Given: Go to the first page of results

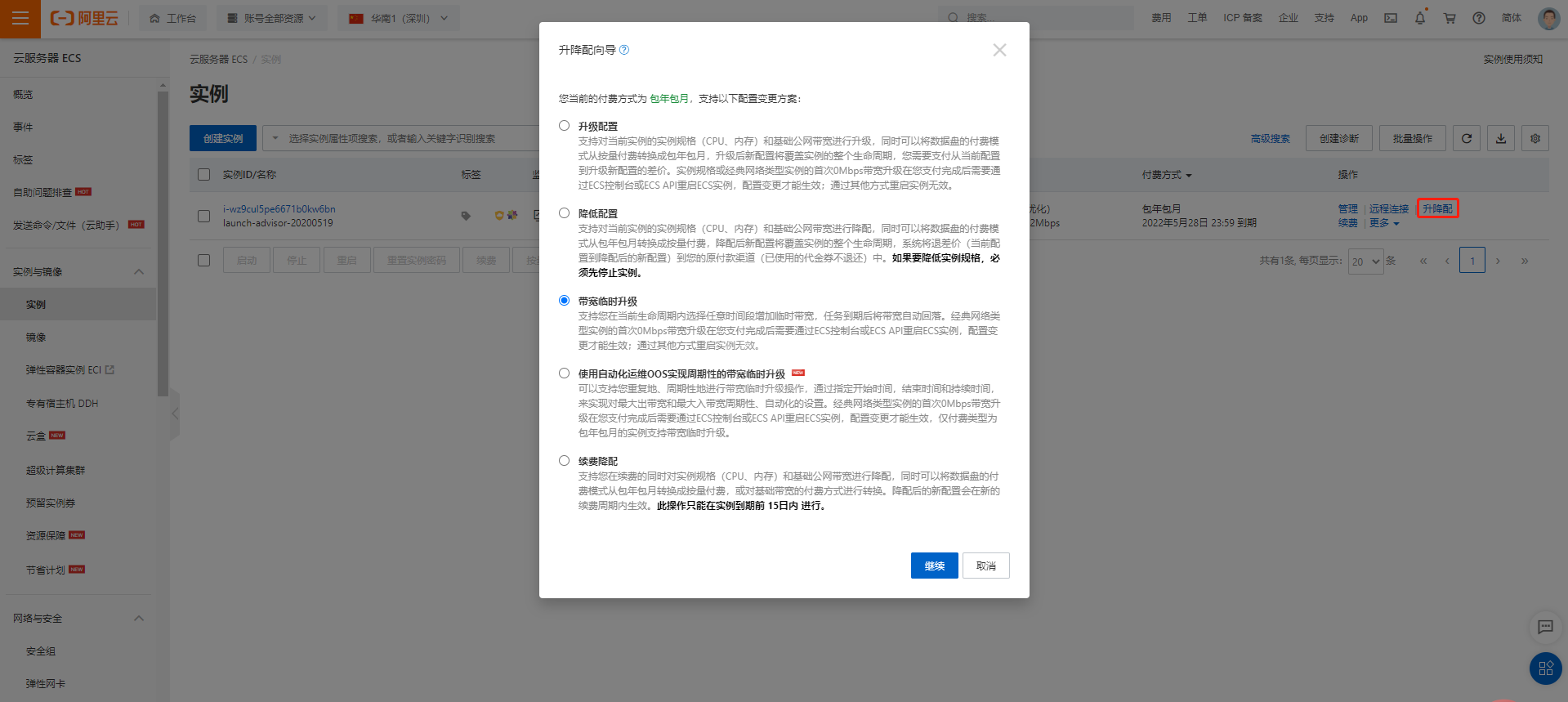Looking at the screenshot, I should pos(1423,261).
